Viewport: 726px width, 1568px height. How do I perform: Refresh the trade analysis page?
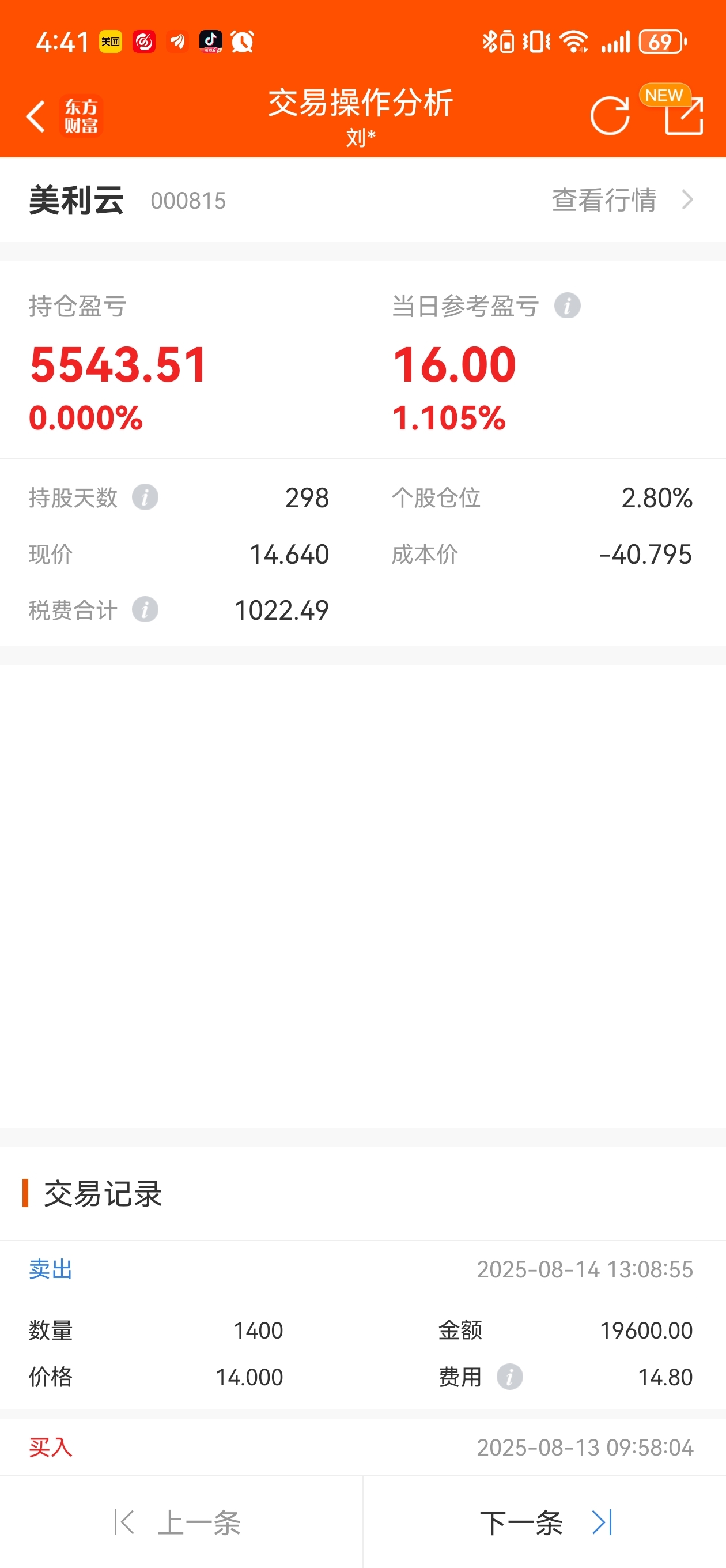pos(610,115)
